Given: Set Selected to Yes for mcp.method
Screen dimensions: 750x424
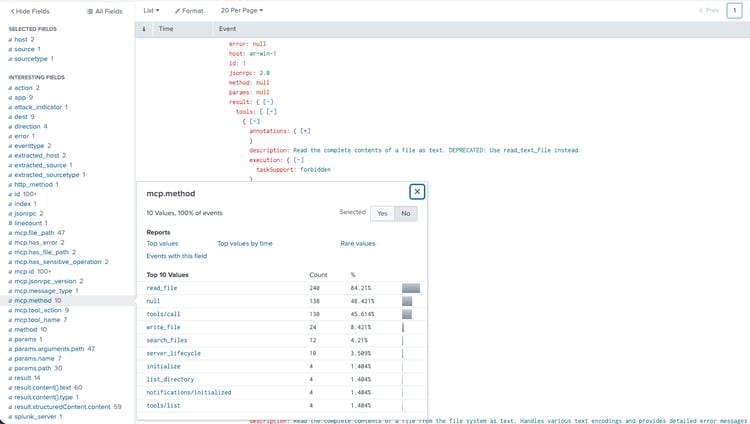Looking at the screenshot, I should point(381,213).
